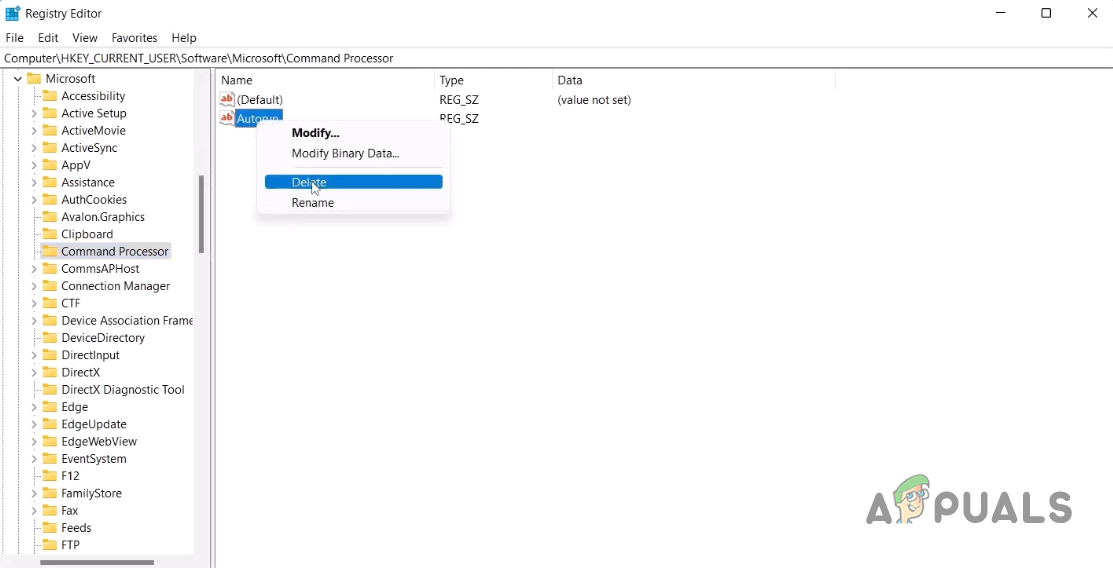The width and height of the screenshot is (1113, 568).
Task: Select the Feeds key
Action: 76,528
